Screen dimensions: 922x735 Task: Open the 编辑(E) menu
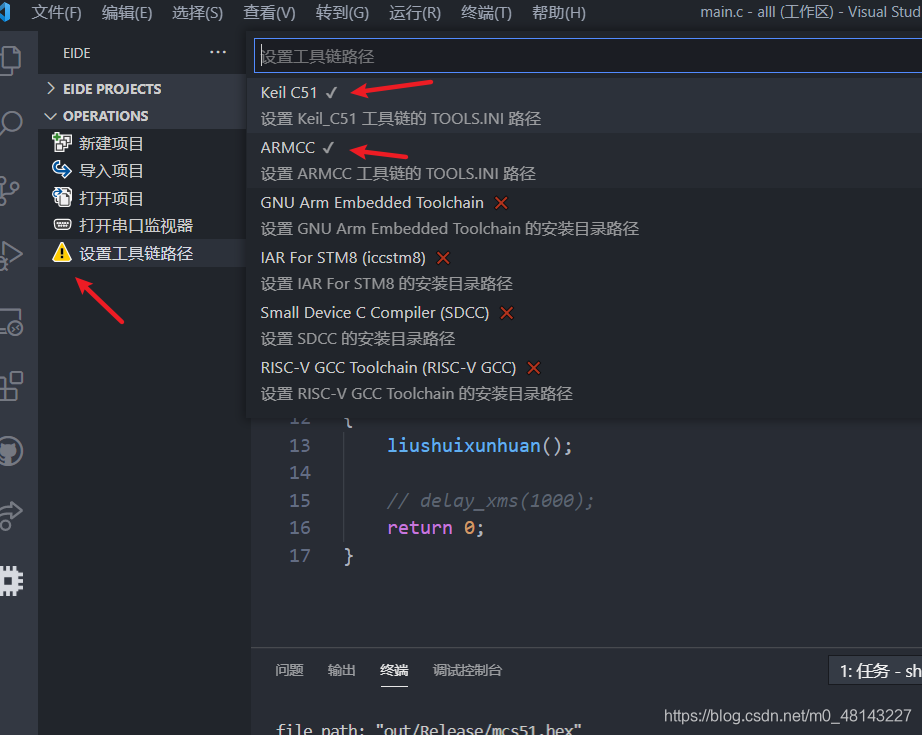127,12
